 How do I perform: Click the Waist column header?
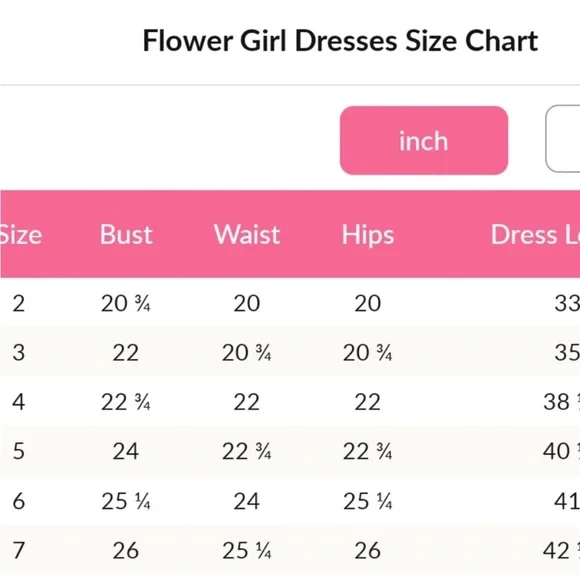247,235
